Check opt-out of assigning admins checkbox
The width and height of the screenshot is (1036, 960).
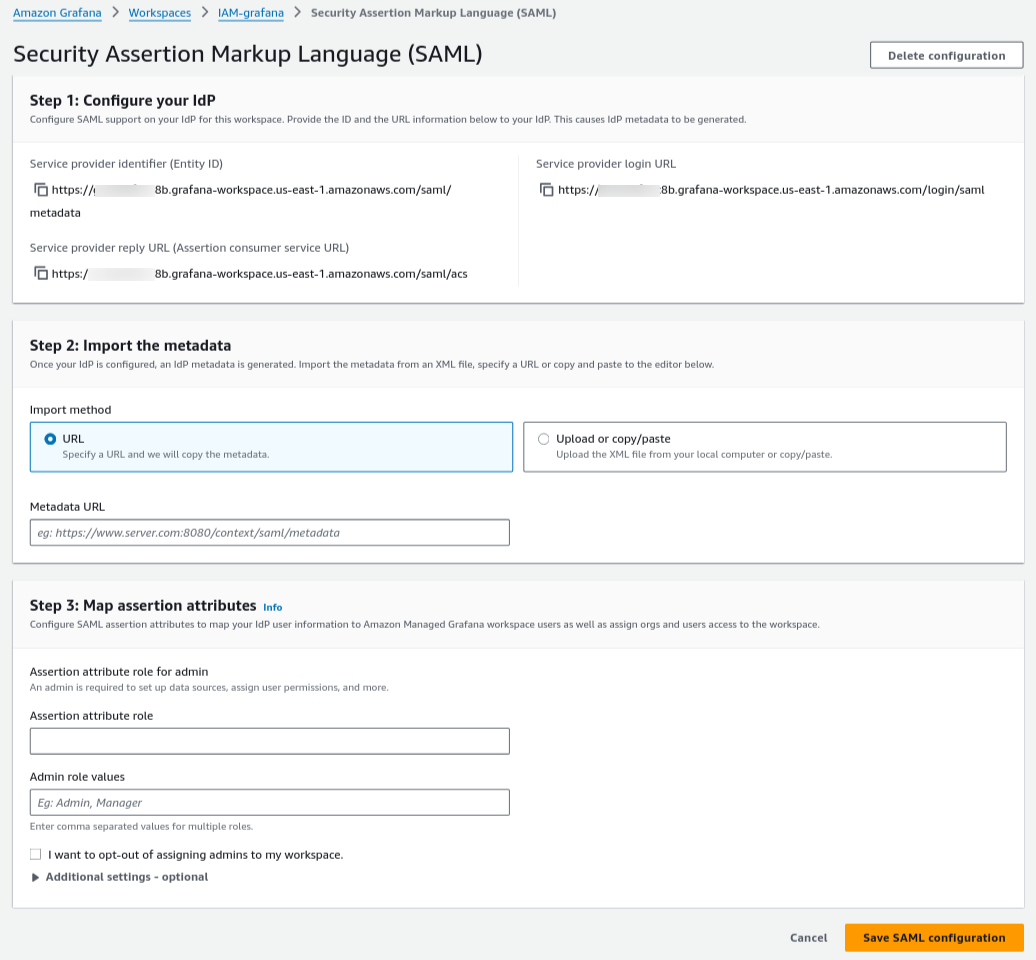tap(36, 855)
